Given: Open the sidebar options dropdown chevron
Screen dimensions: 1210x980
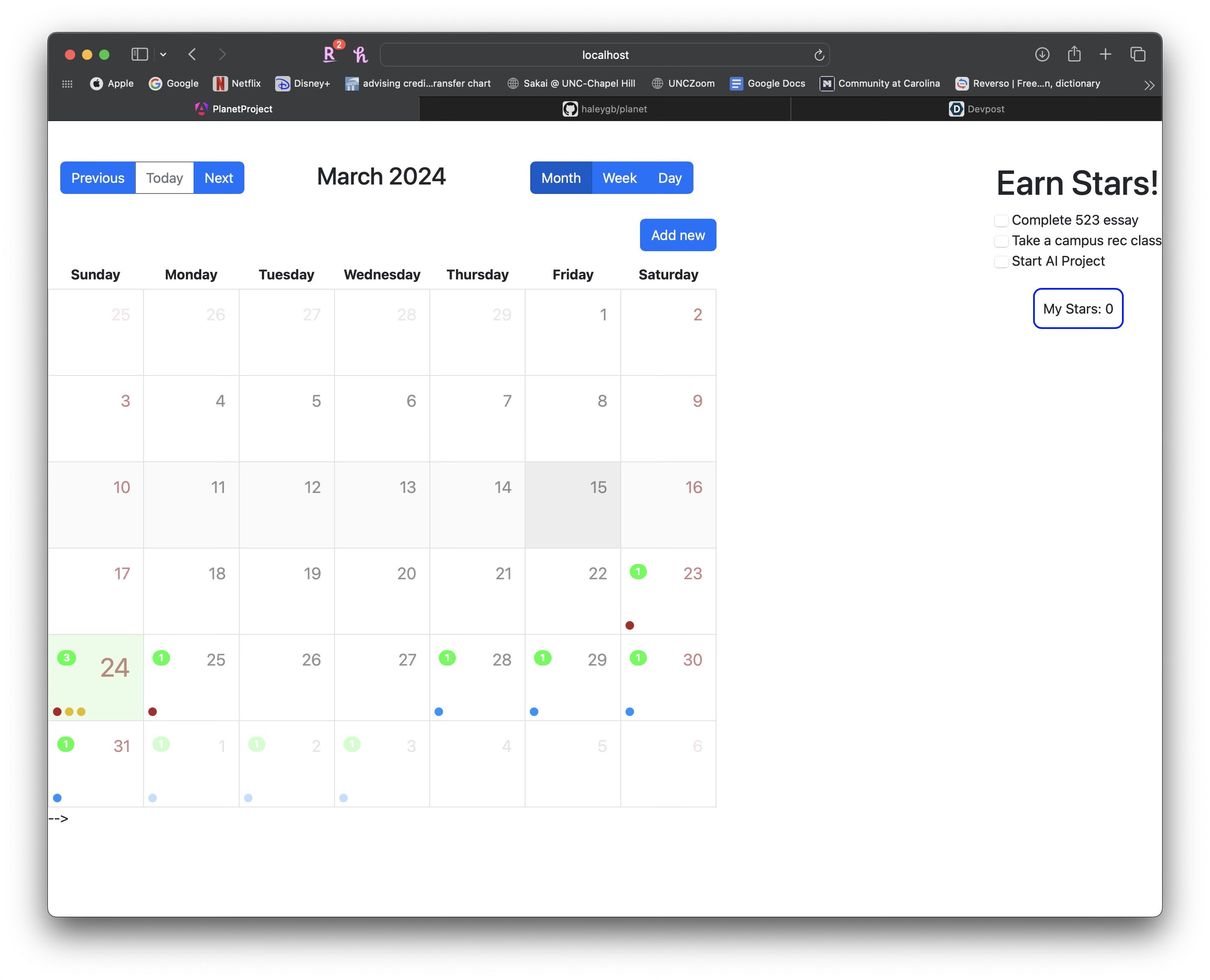Looking at the screenshot, I should (163, 55).
